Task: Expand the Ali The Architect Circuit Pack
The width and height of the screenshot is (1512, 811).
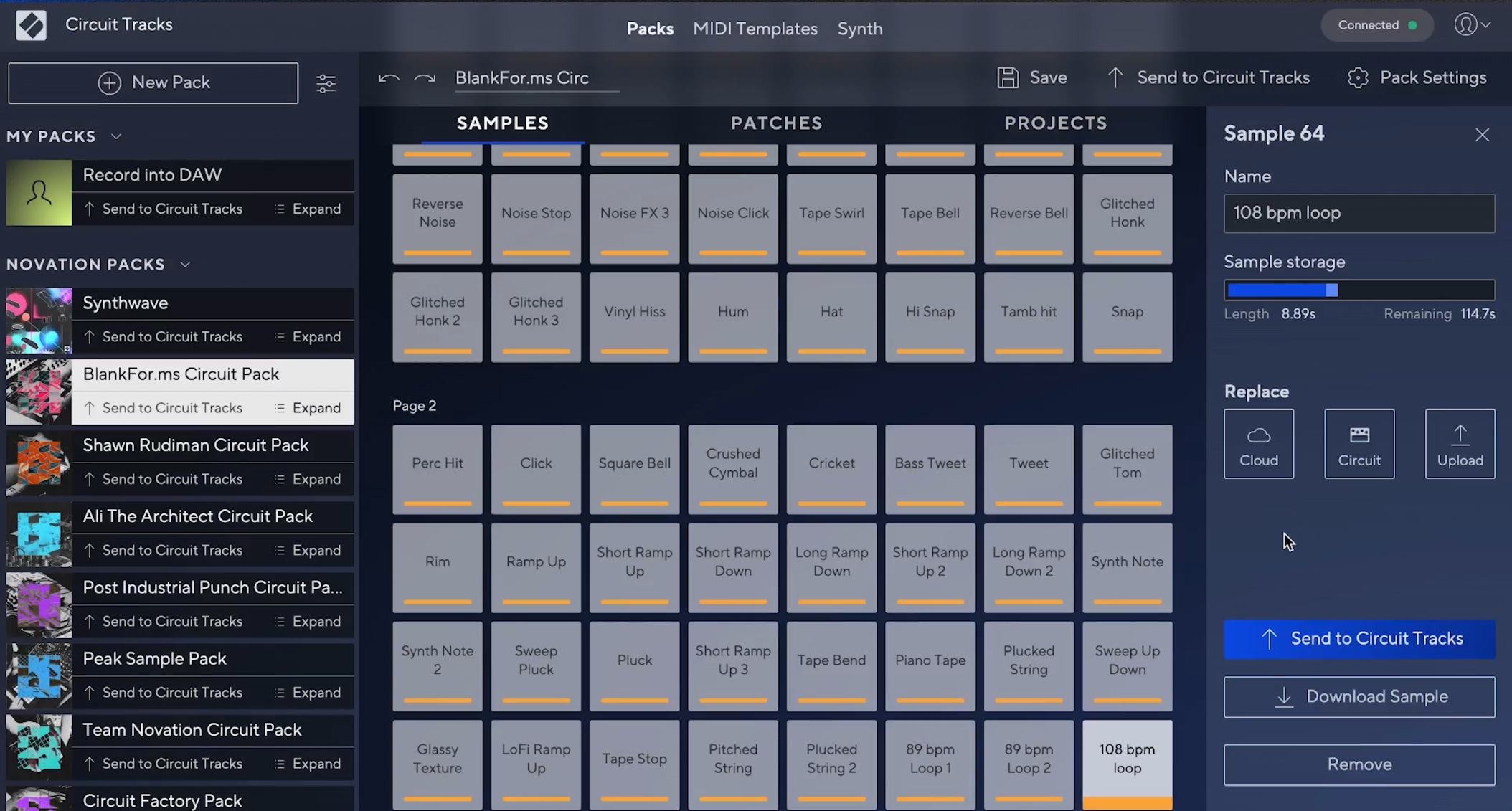Action: [308, 550]
